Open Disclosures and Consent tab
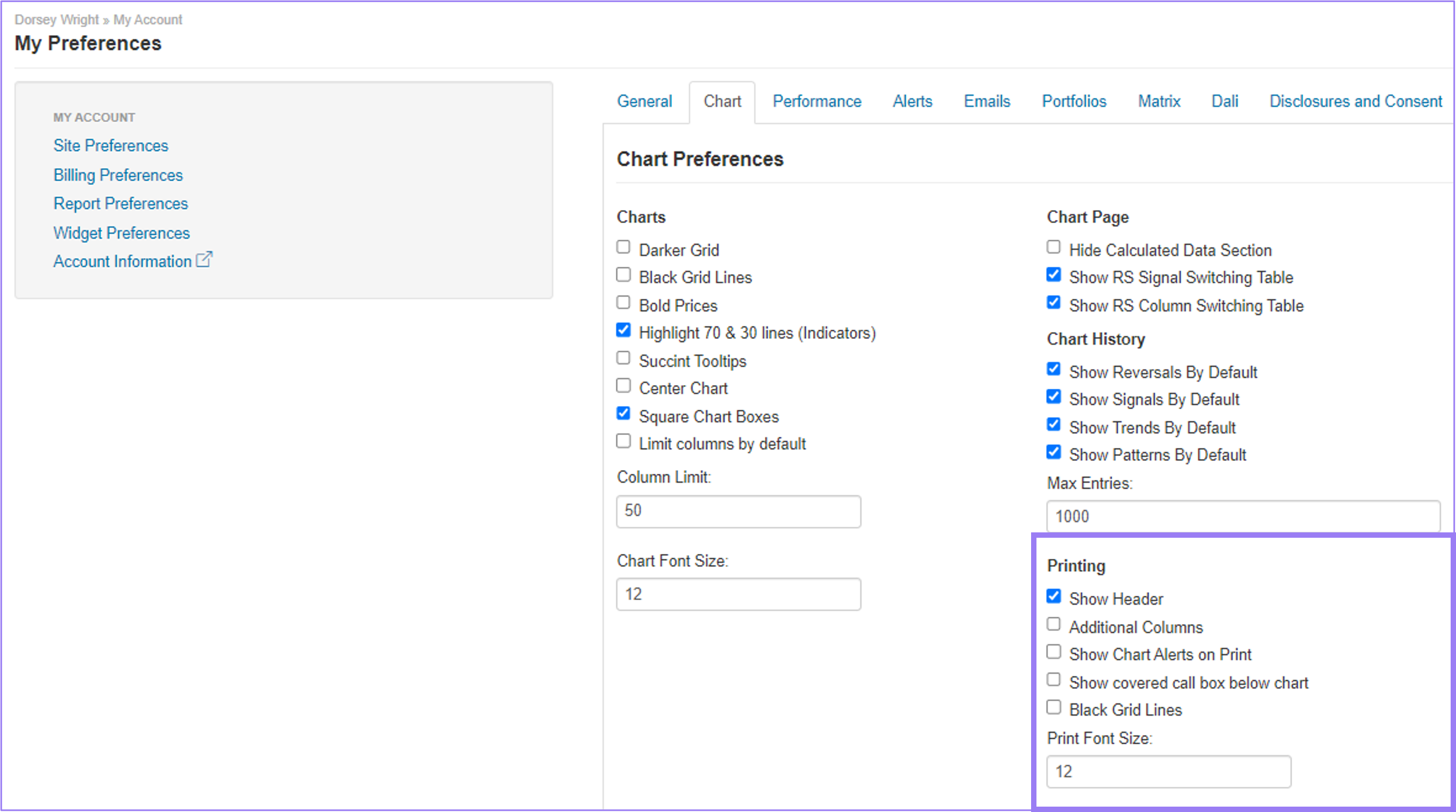The image size is (1456, 812). (x=1355, y=101)
